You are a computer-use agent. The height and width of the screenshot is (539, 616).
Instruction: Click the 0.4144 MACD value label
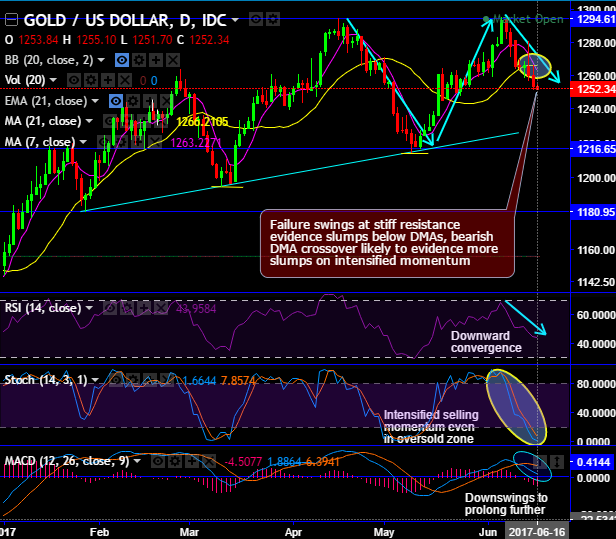(593, 462)
